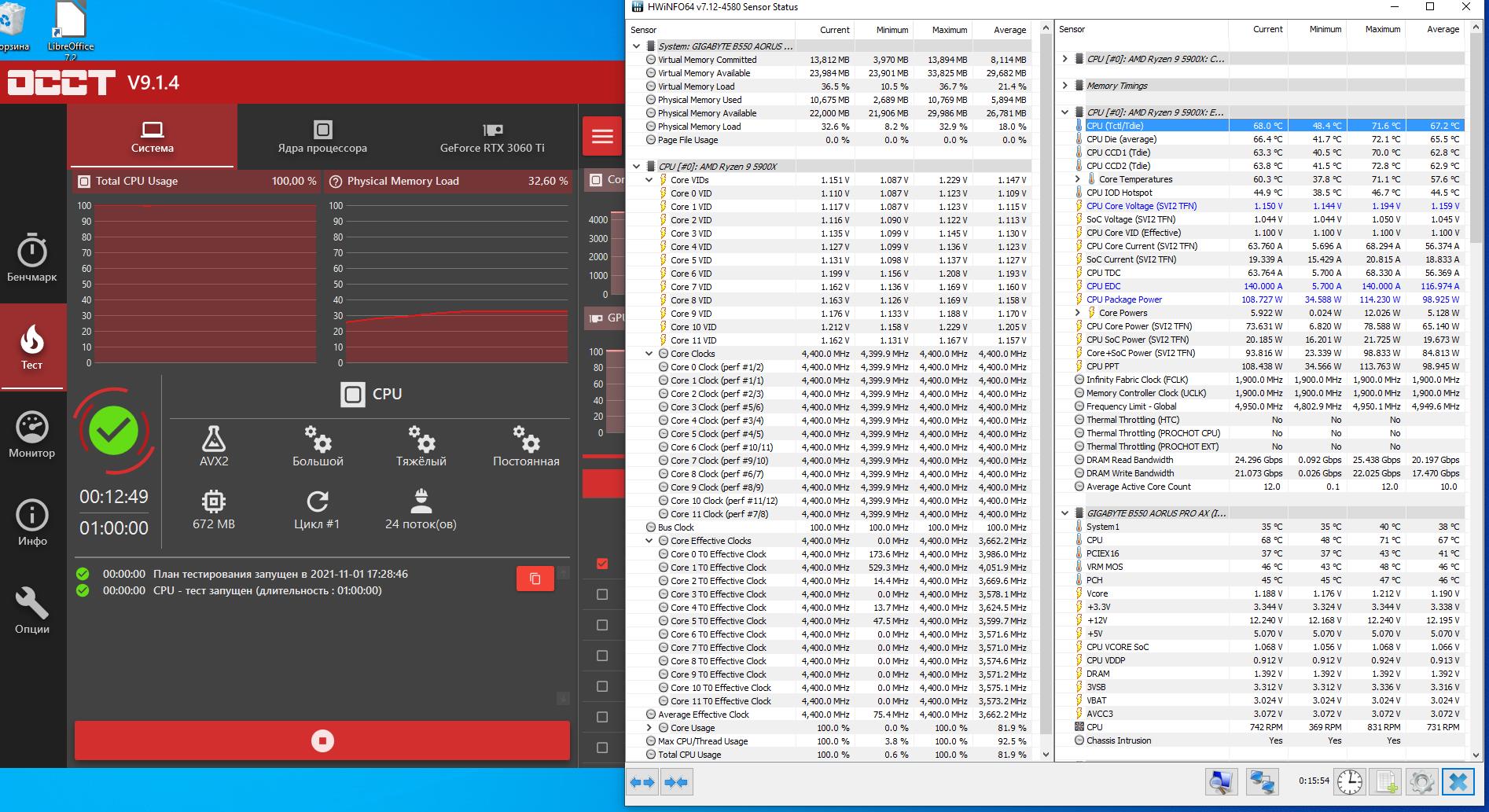The width and height of the screenshot is (1489, 812).
Task: Click the 672 MB memory chip icon
Action: (x=214, y=501)
